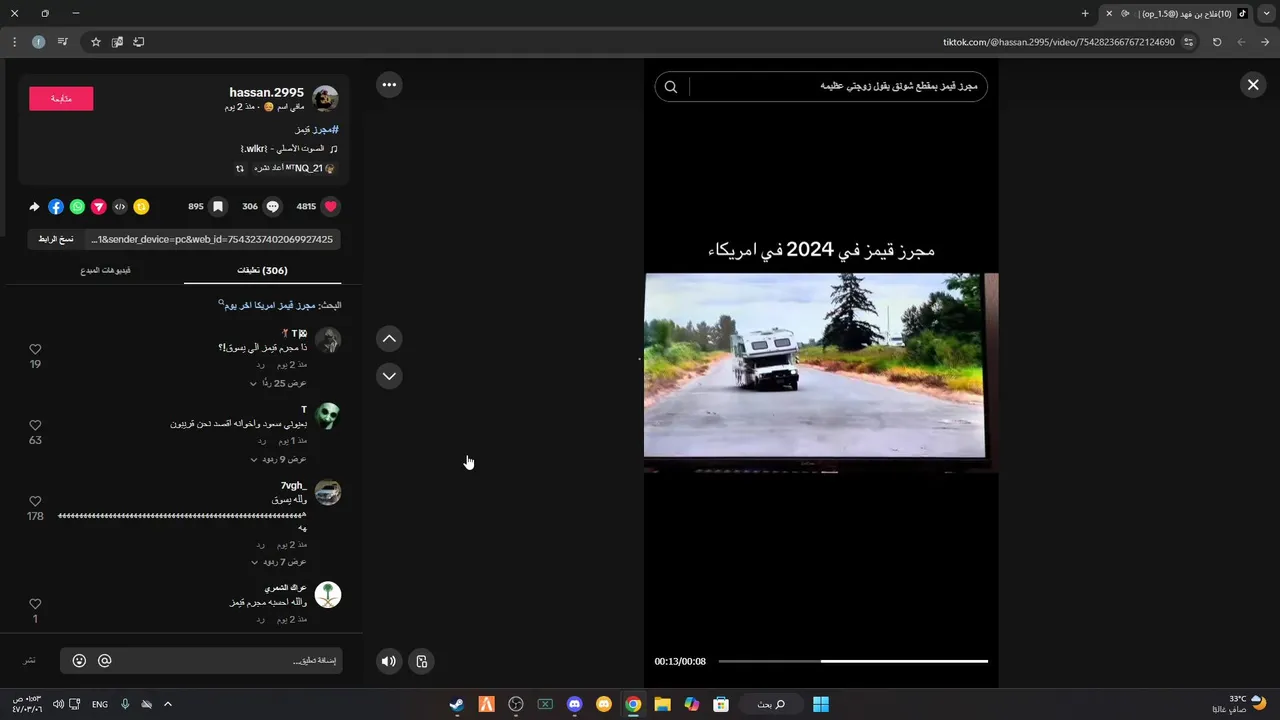Viewport: 1280px width, 720px height.
Task: Open the emoji picker in comment box
Action: click(79, 661)
